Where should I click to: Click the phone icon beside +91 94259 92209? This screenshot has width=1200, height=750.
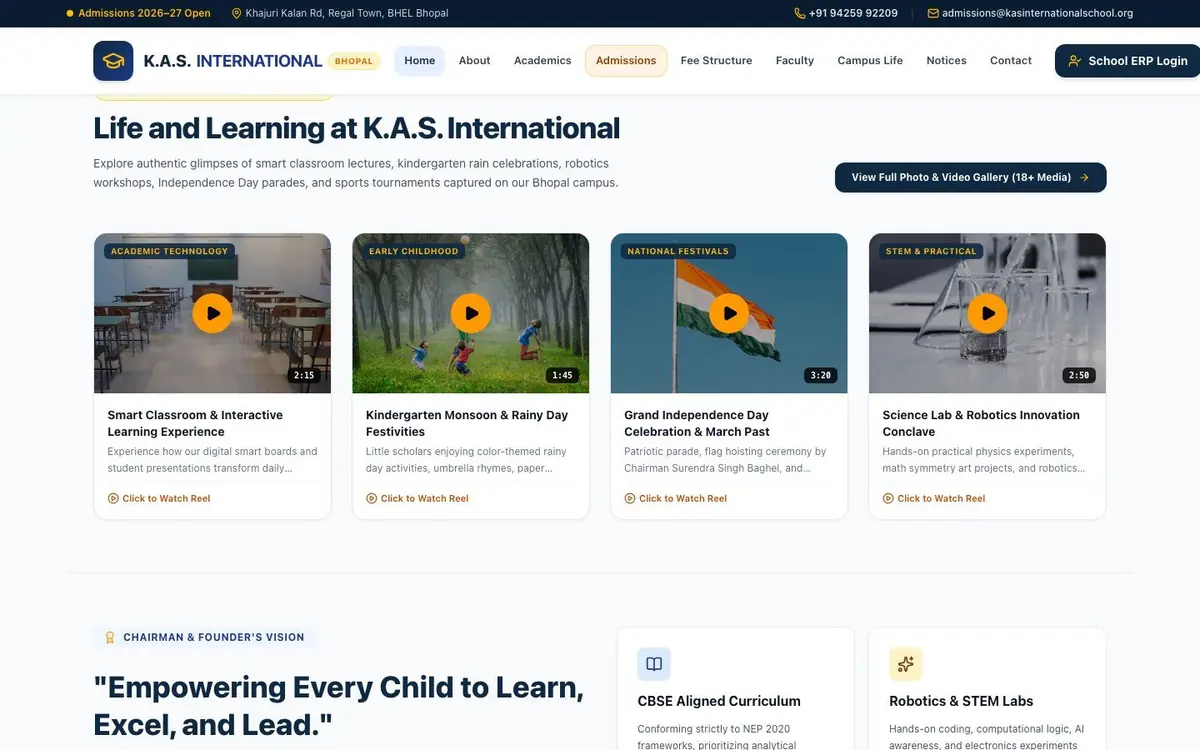(800, 14)
